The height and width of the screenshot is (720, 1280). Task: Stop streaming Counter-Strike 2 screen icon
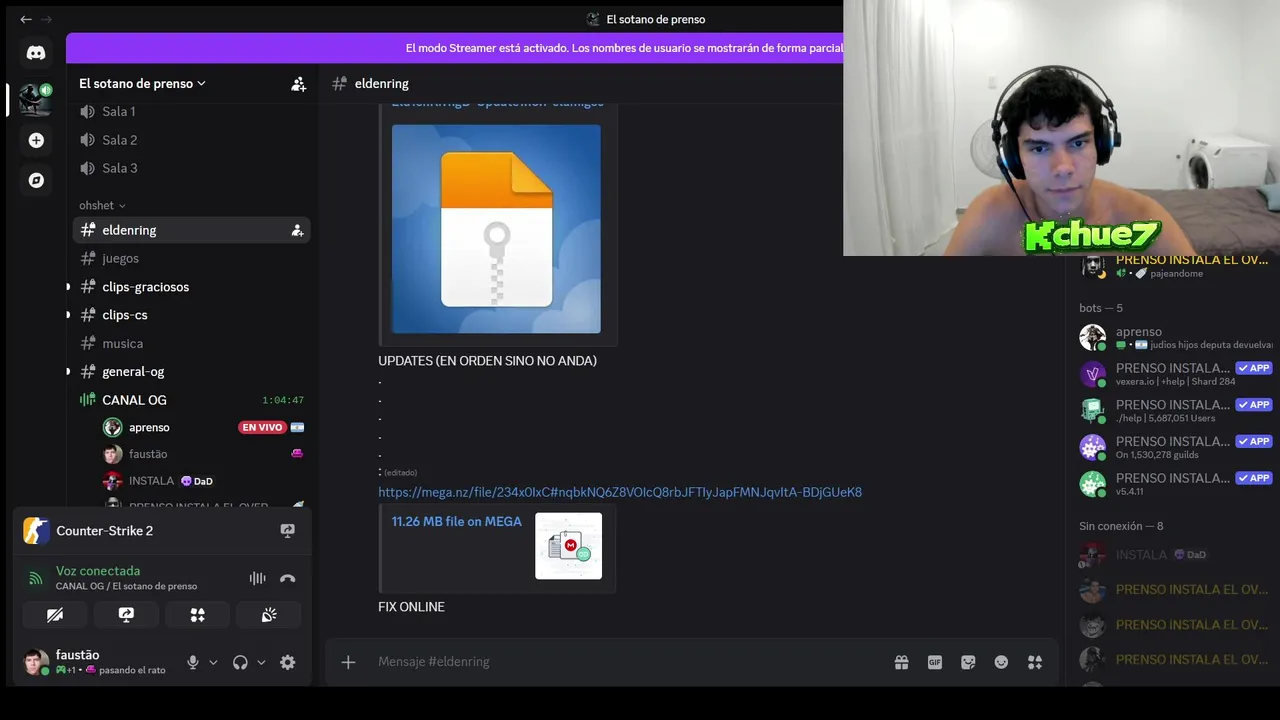tap(288, 531)
